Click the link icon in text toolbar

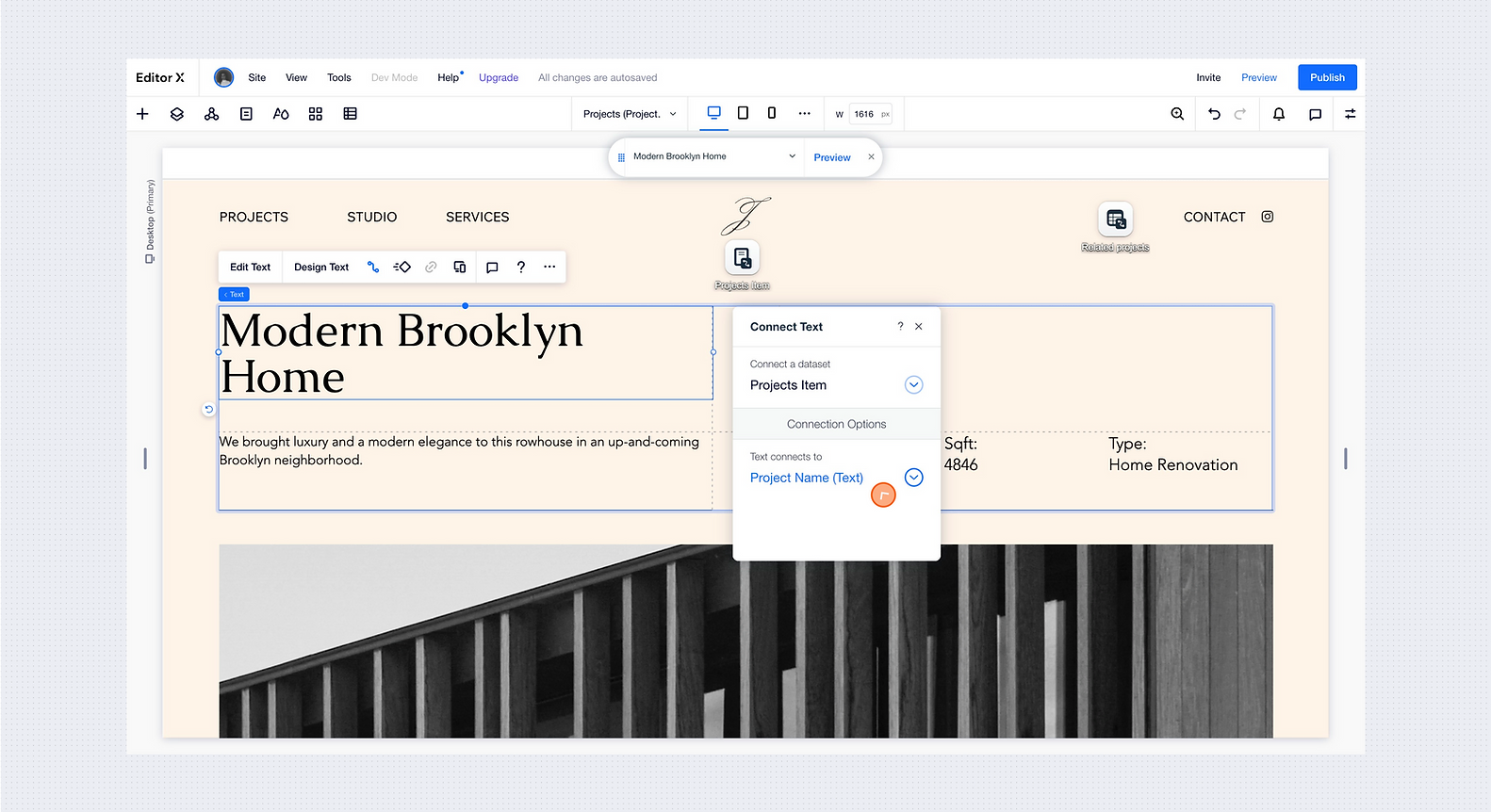[431, 267]
